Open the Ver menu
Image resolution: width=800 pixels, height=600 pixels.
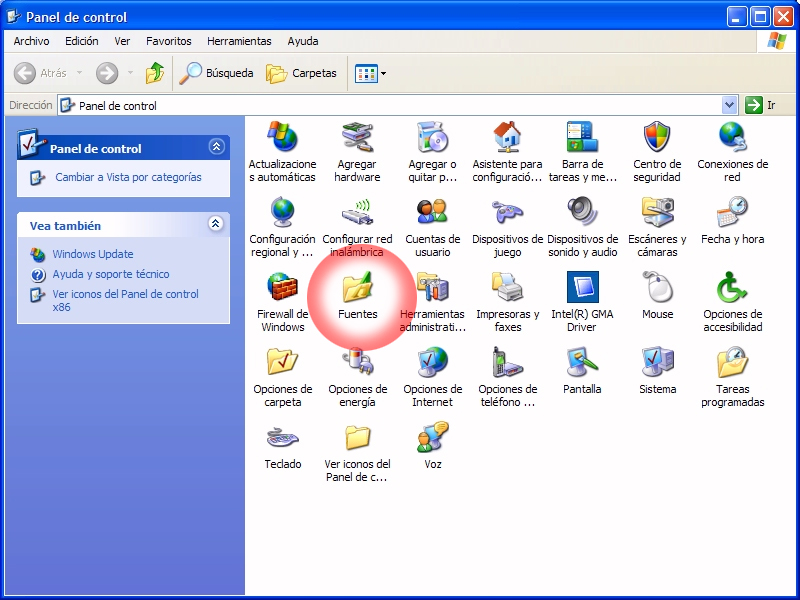tap(122, 41)
